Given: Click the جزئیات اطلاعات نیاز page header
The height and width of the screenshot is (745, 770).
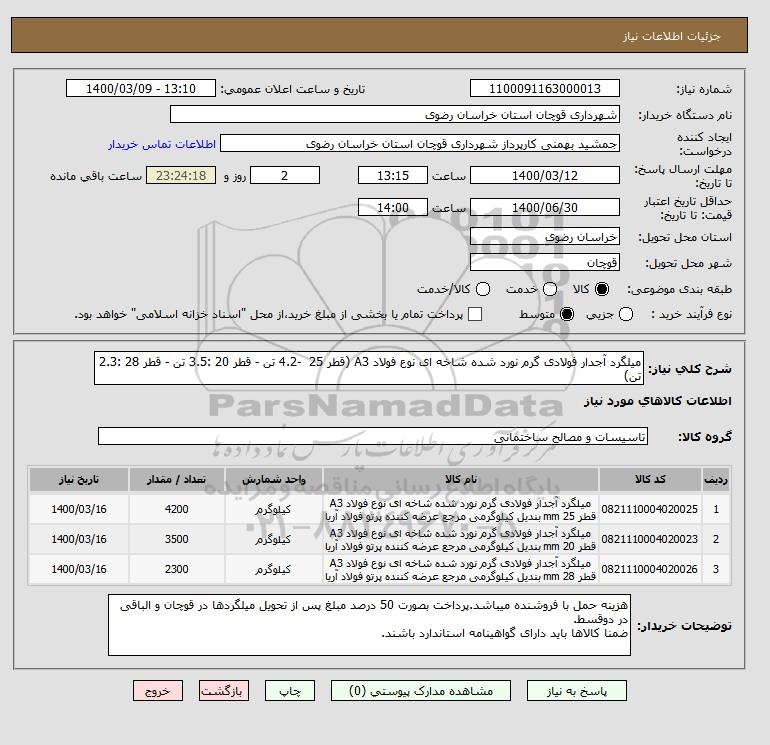Looking at the screenshot, I should 671,36.
